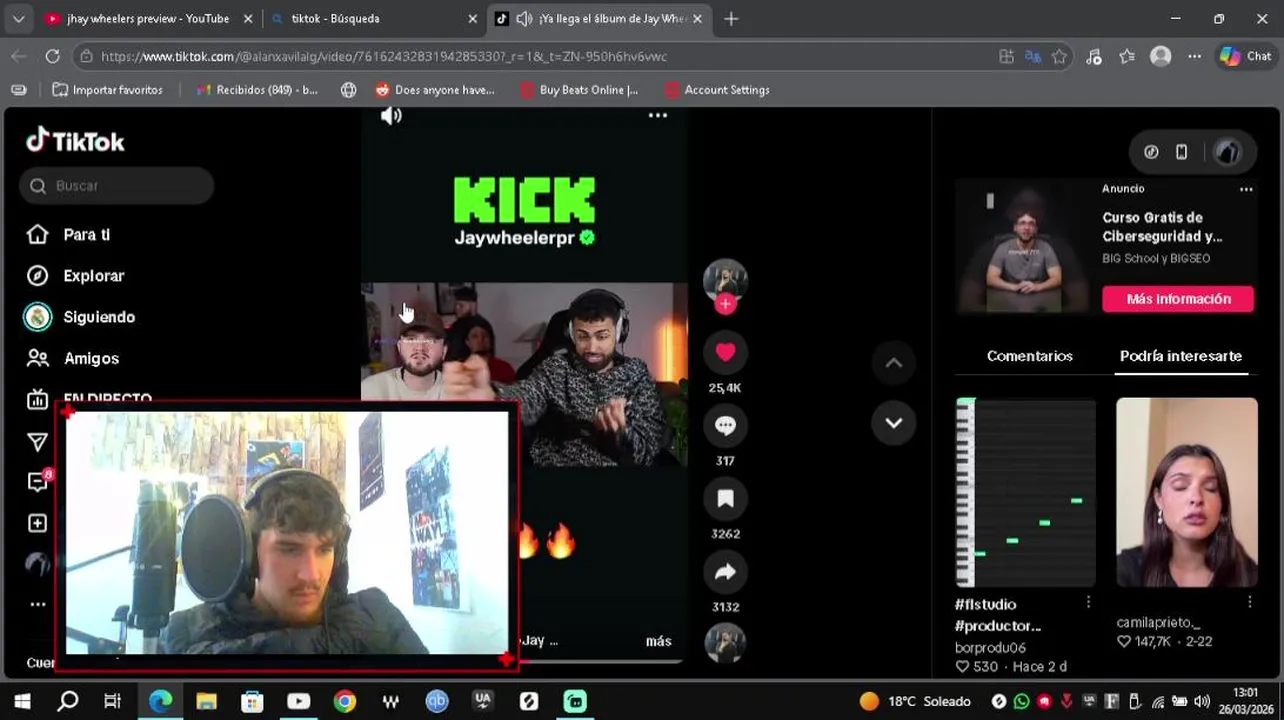
Task: Open the Copilot Chat button
Action: (1246, 57)
